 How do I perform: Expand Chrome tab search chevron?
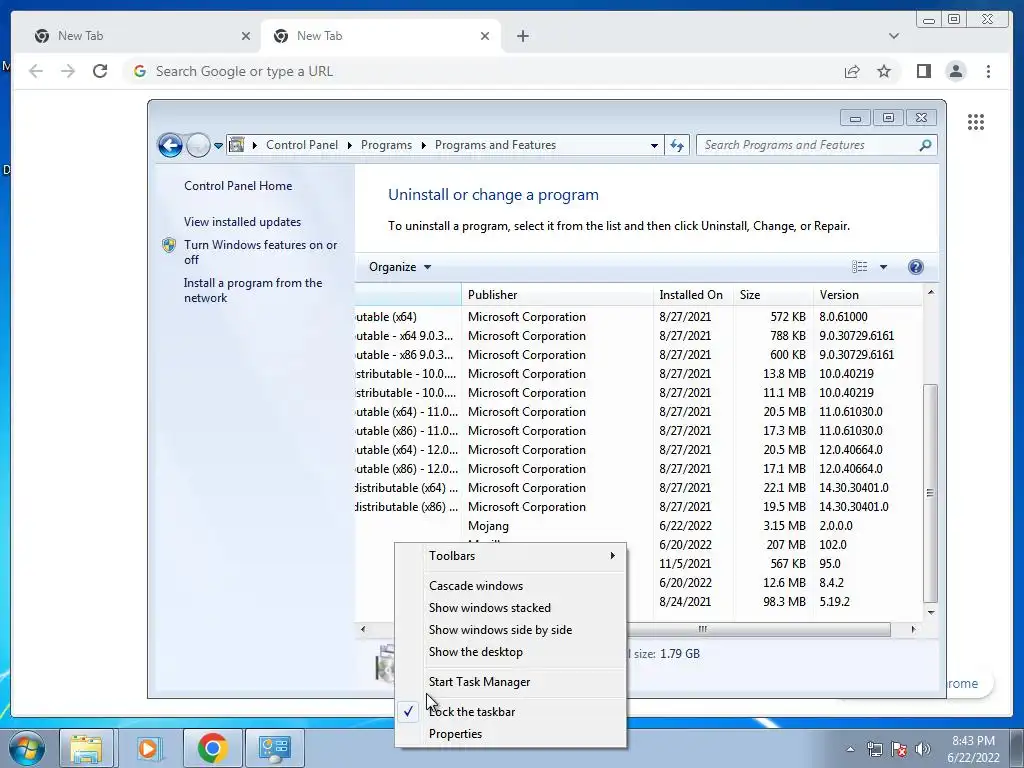click(893, 36)
